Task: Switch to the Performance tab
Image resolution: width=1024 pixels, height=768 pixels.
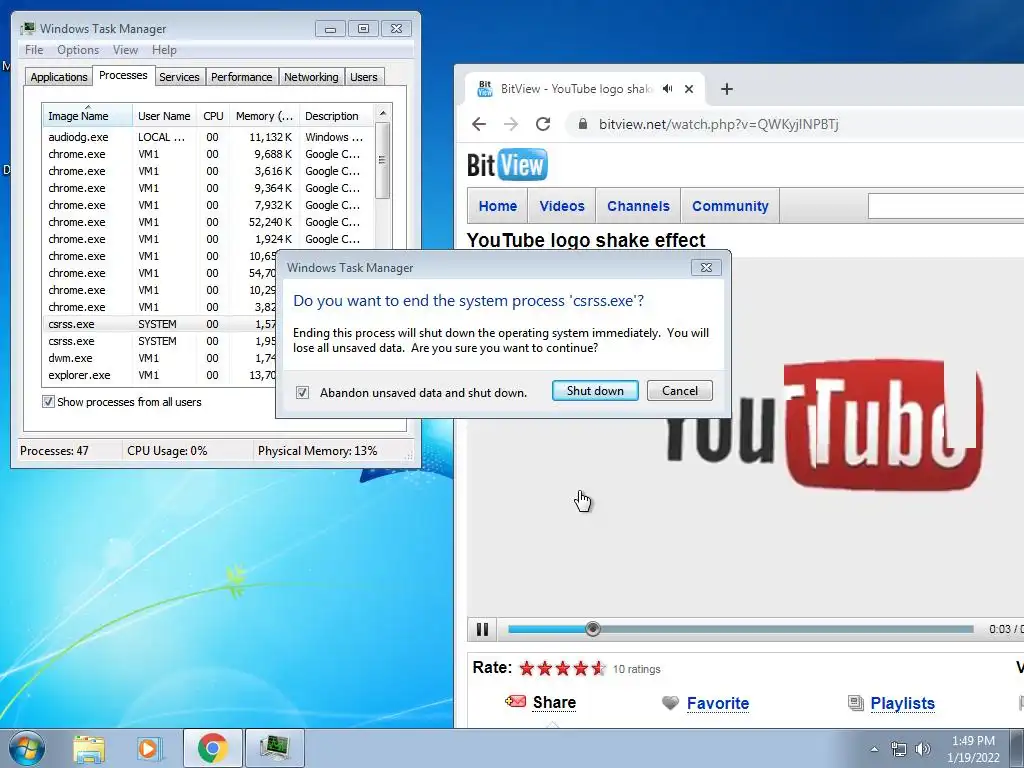Action: click(242, 77)
